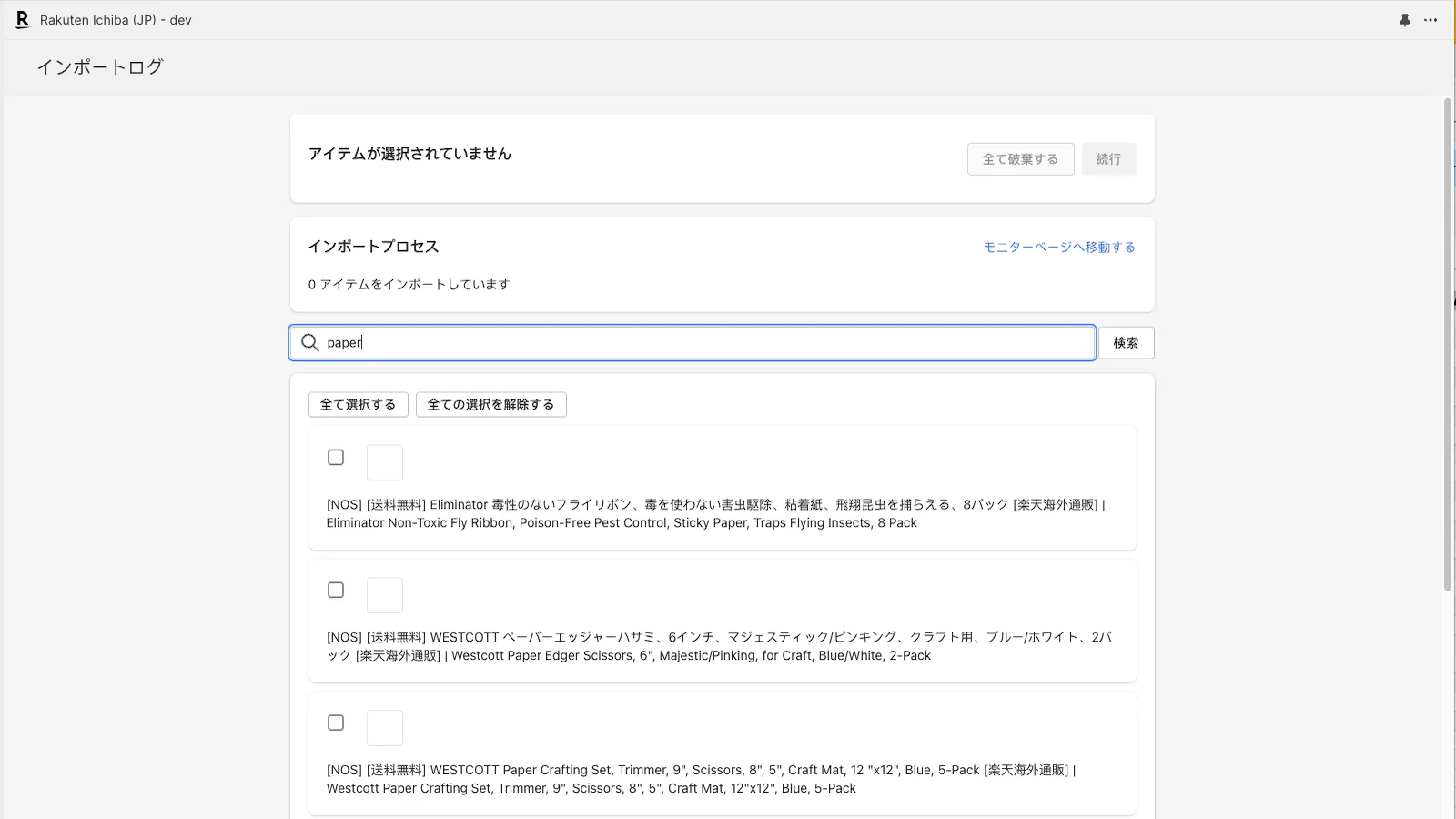Focus the search field containing paper

pos(693,343)
